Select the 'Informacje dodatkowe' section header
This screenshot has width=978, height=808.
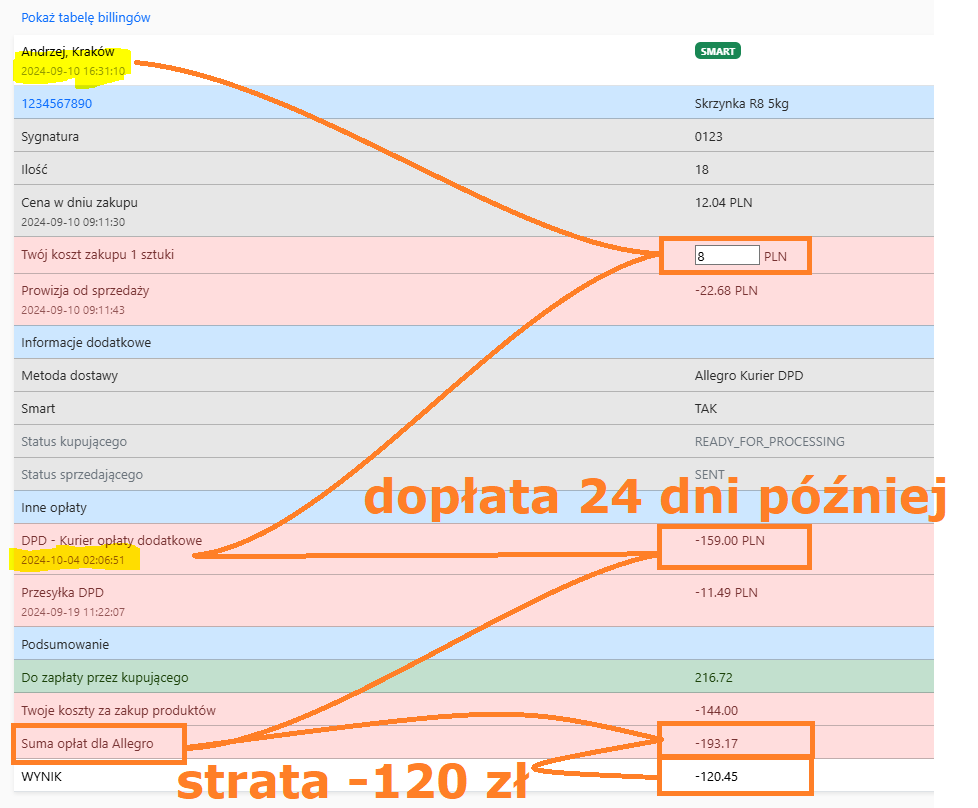86,343
